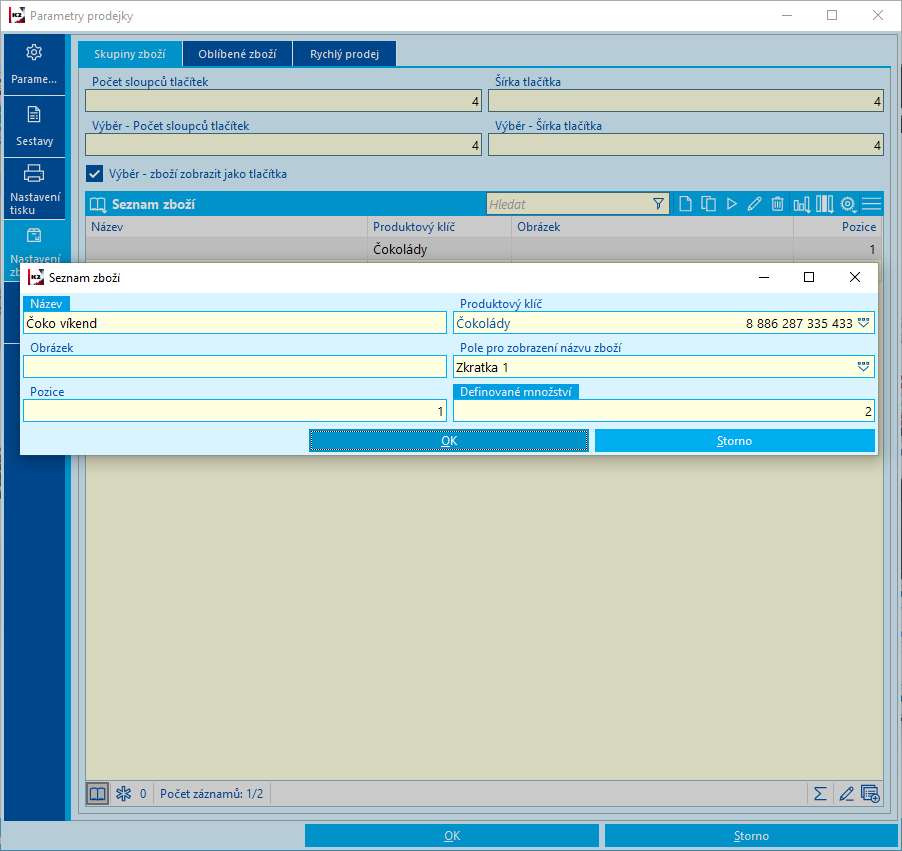Open the columns settings icon
Viewport: 902px width, 851px height.
[x=824, y=204]
